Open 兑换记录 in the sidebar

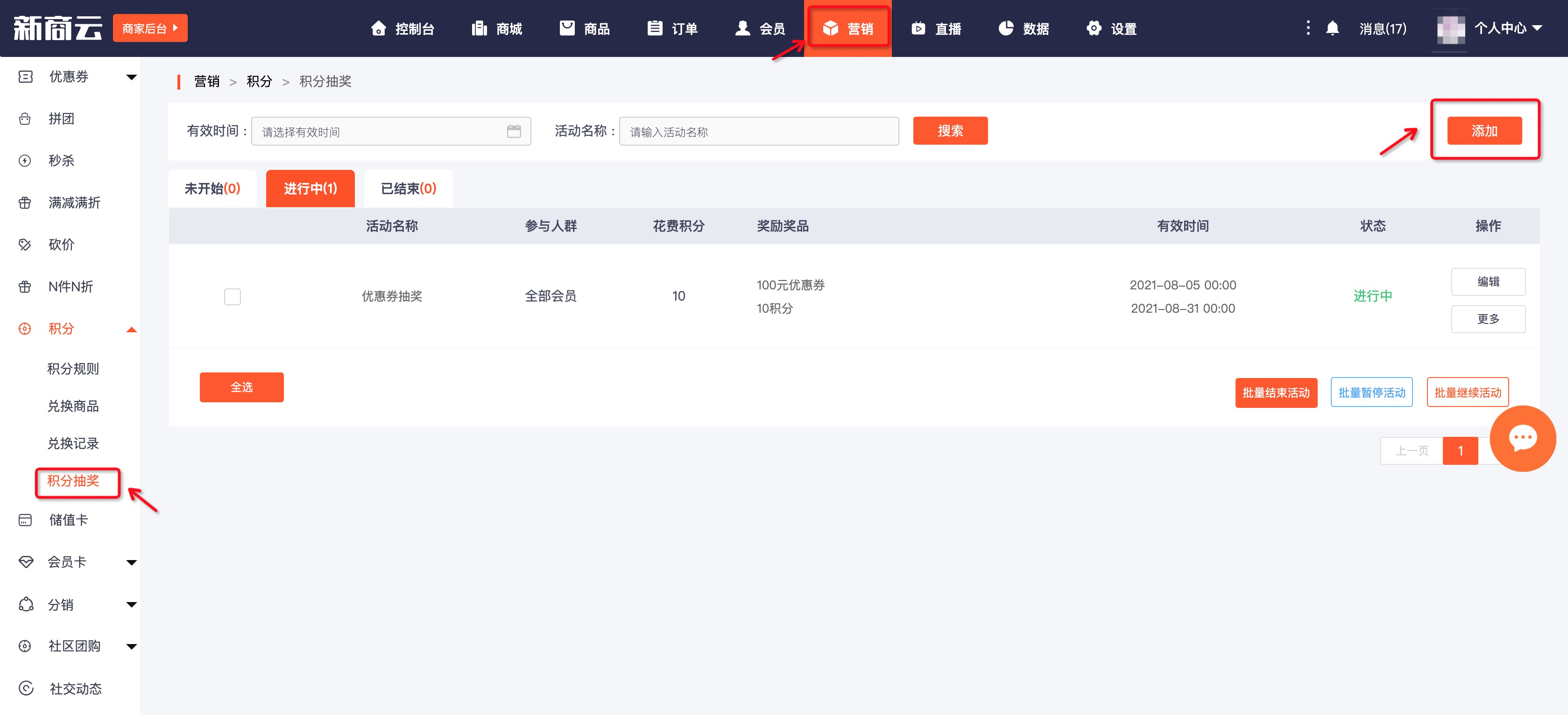click(x=73, y=443)
